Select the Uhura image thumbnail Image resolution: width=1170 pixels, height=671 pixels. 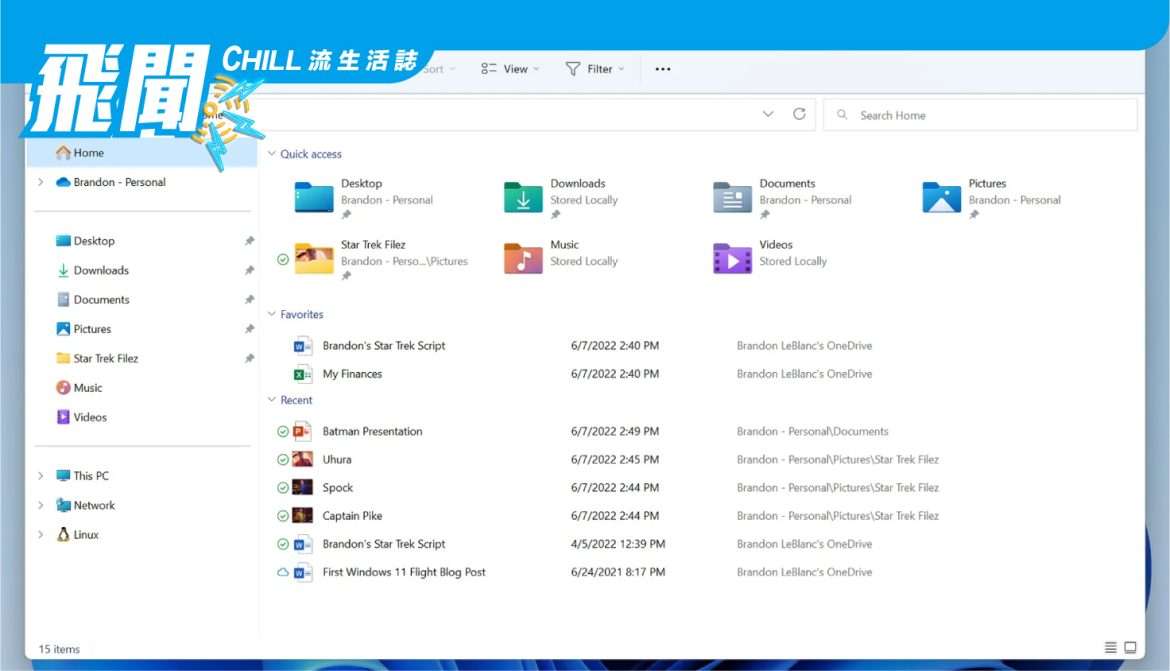pyautogui.click(x=302, y=459)
